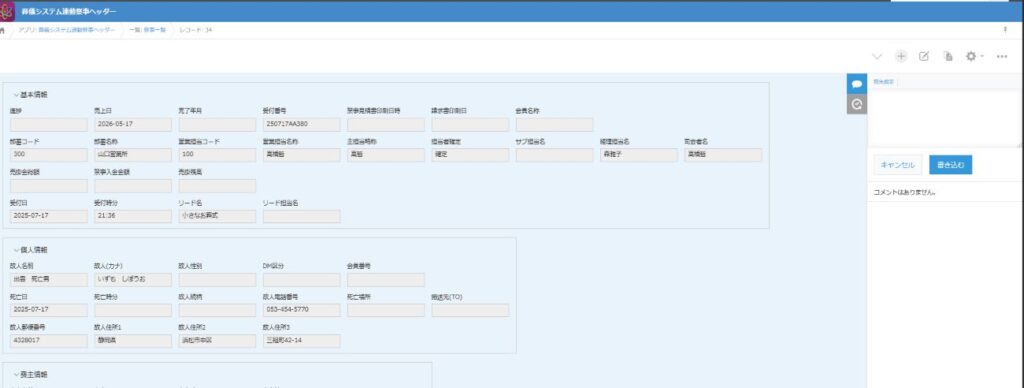This screenshot has width=1024, height=388.
Task: Click the empty リード担当名 field
Action: click(x=301, y=216)
